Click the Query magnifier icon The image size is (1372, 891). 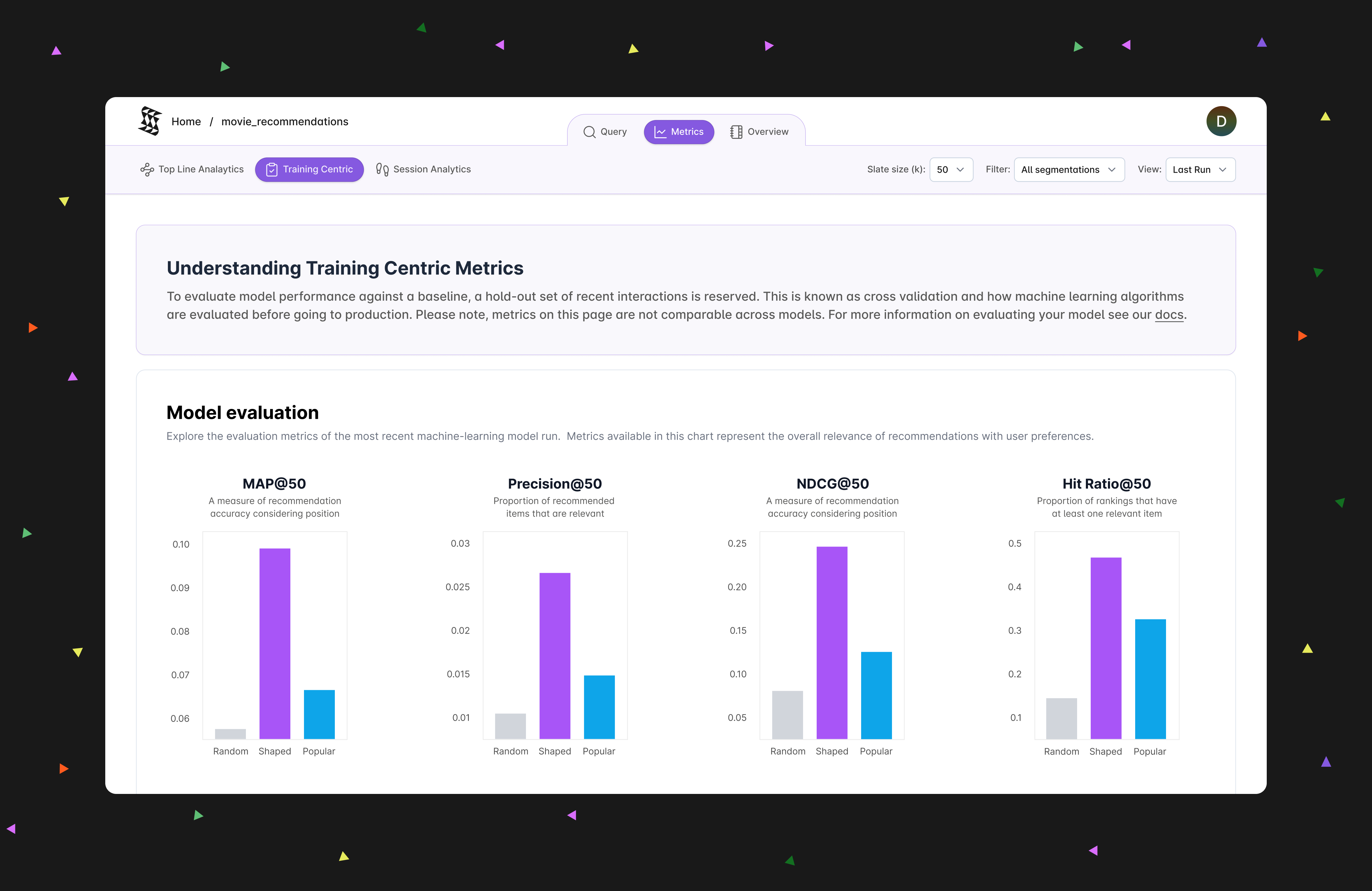589,132
